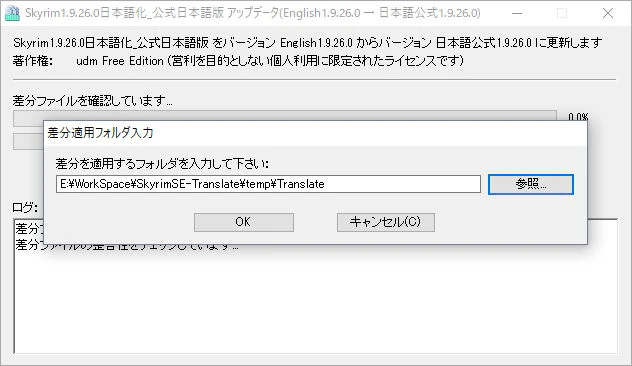Click the 参照... browse button
Viewport: 632px width, 366px height.
click(x=530, y=184)
